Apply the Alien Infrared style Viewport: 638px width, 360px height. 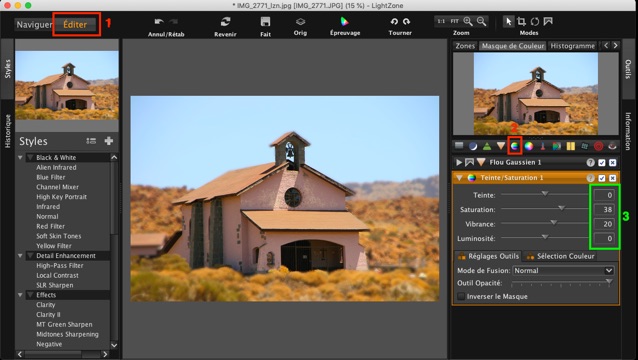pyautogui.click(x=56, y=167)
